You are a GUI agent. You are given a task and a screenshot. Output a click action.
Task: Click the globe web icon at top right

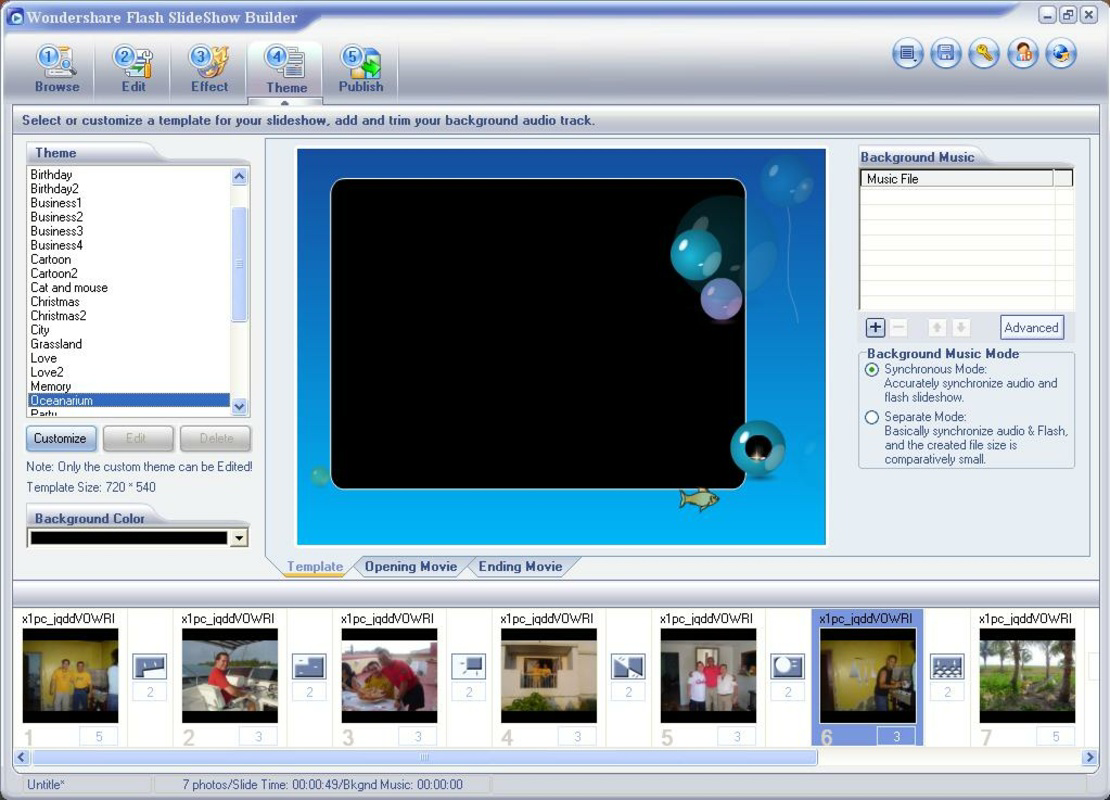[x=1061, y=54]
